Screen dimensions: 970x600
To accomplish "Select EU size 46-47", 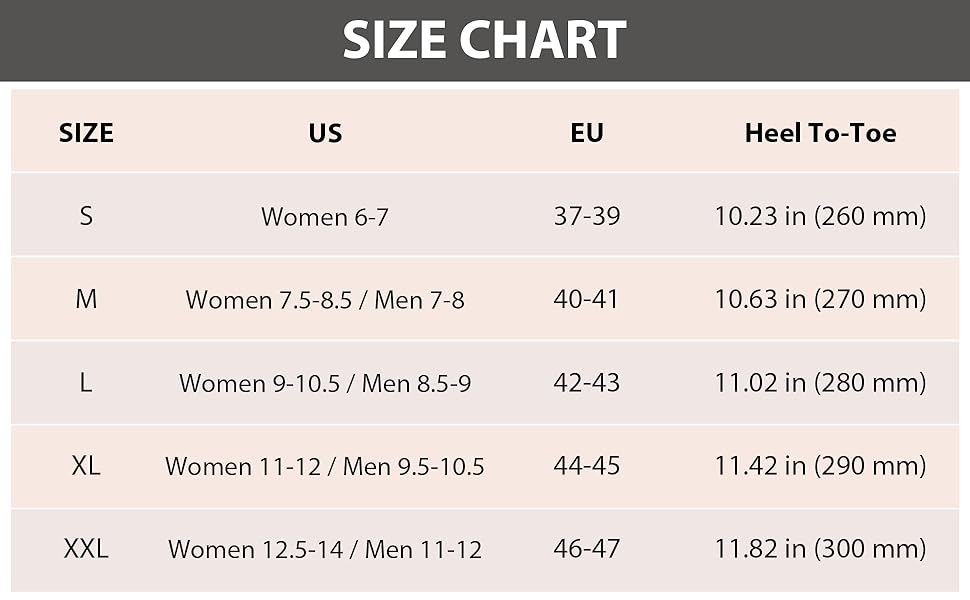I will [586, 549].
